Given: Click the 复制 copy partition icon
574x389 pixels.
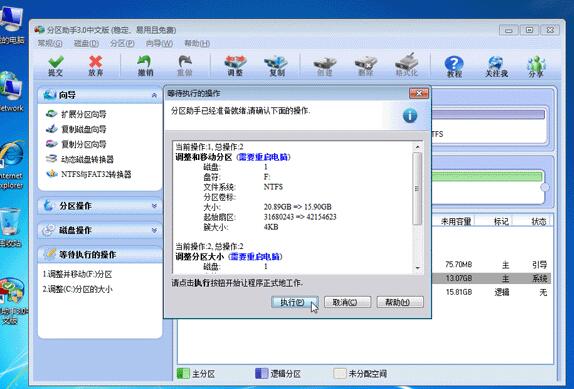Looking at the screenshot, I should pos(276,66).
